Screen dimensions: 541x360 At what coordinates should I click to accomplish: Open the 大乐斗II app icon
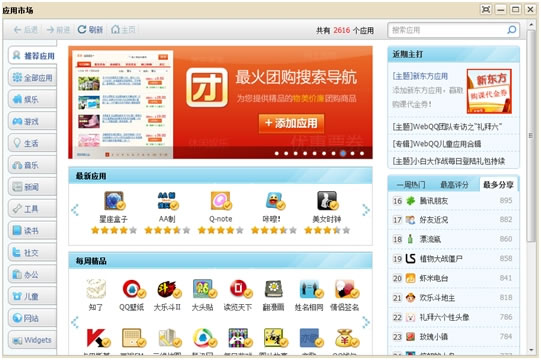(x=168, y=289)
